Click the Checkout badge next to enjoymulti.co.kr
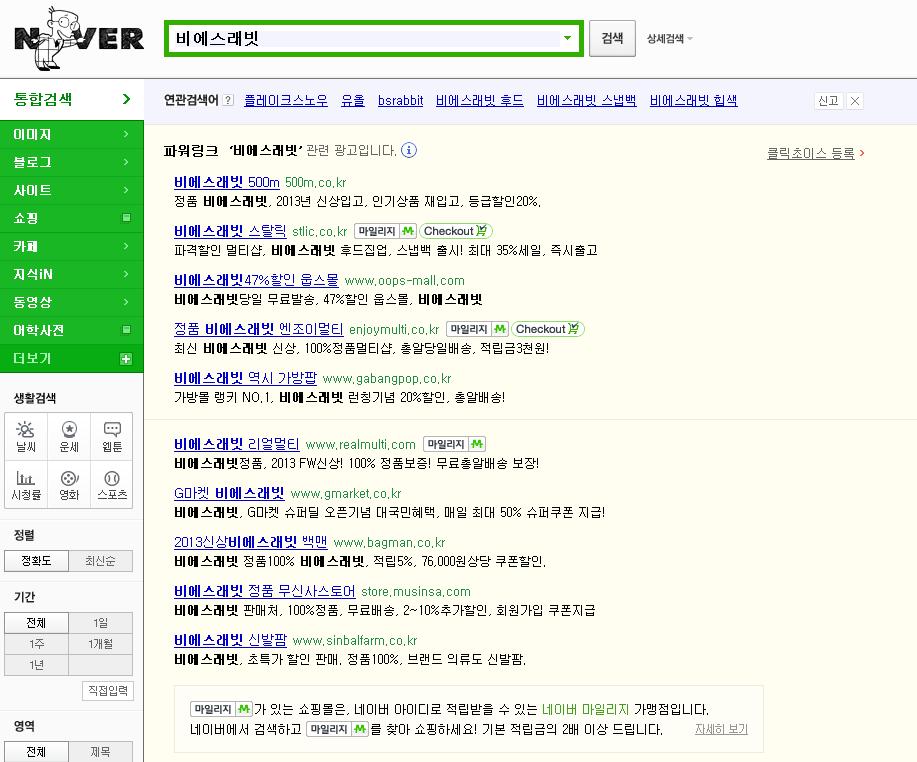The width and height of the screenshot is (917, 762). [547, 329]
